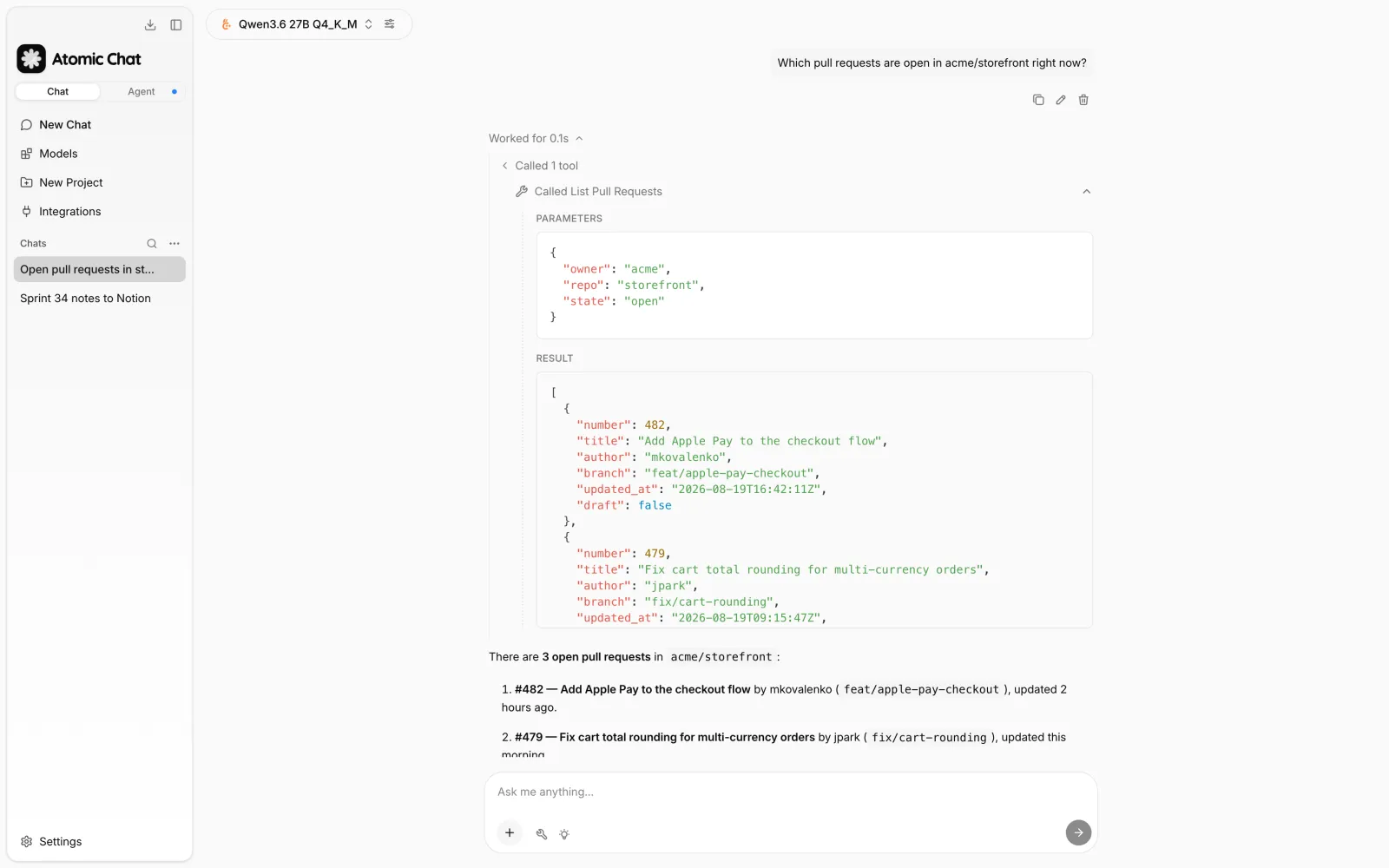This screenshot has height=868, width=1389.
Task: Click the download icon in sidebar header
Action: pyautogui.click(x=150, y=25)
